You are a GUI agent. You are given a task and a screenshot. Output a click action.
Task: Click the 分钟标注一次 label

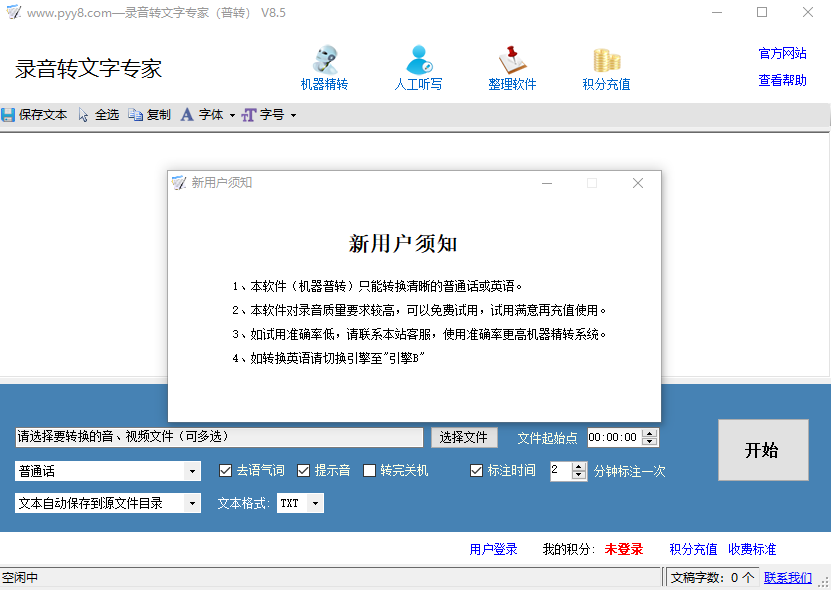click(x=630, y=471)
